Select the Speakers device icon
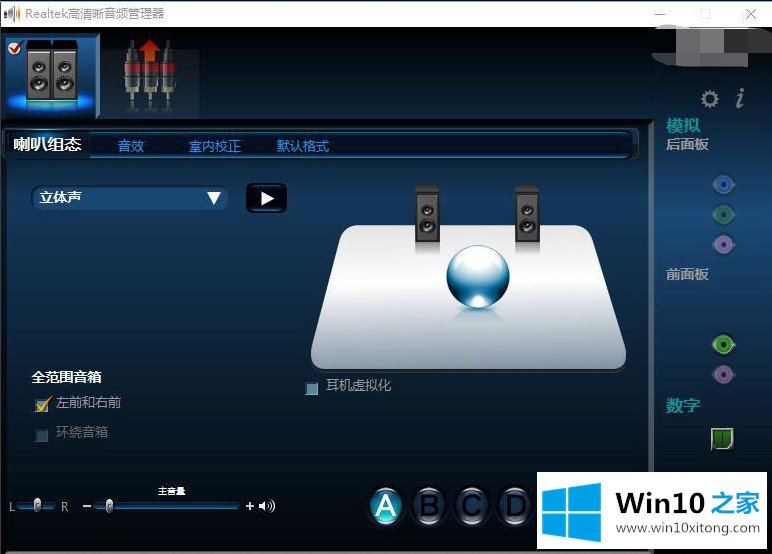Image resolution: width=772 pixels, height=554 pixels. 52,75
